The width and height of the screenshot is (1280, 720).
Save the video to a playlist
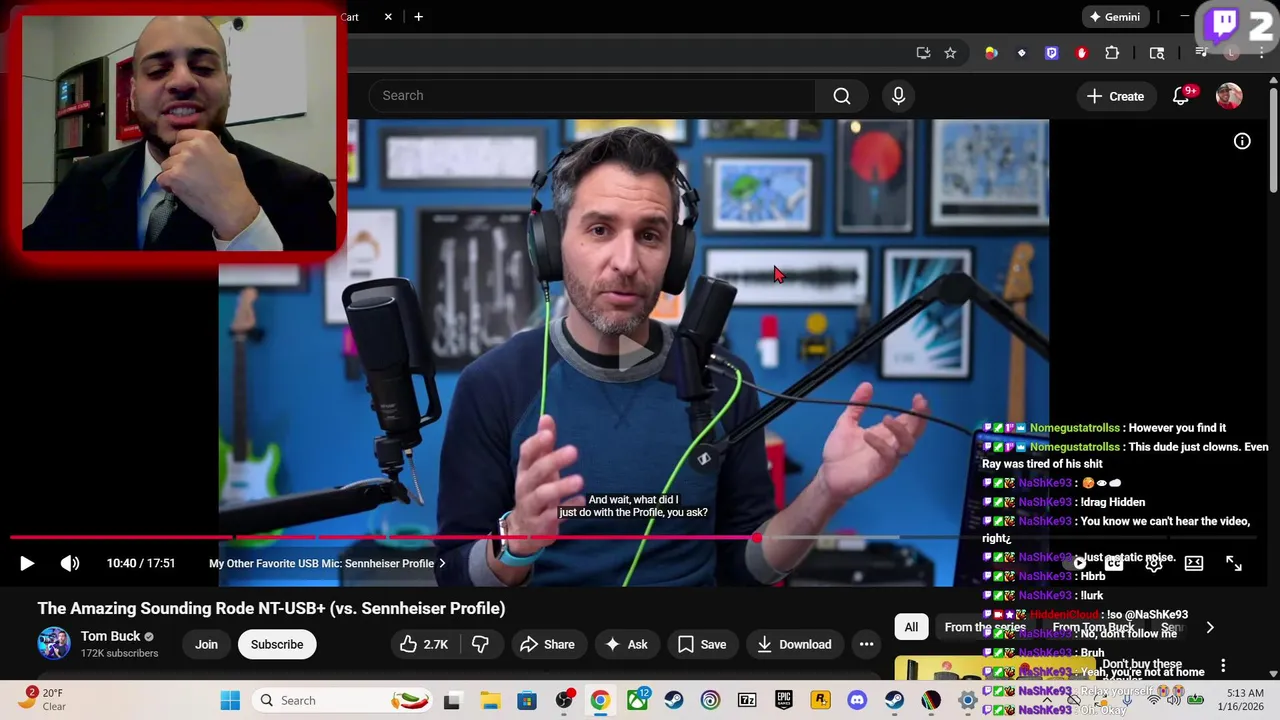tap(702, 644)
